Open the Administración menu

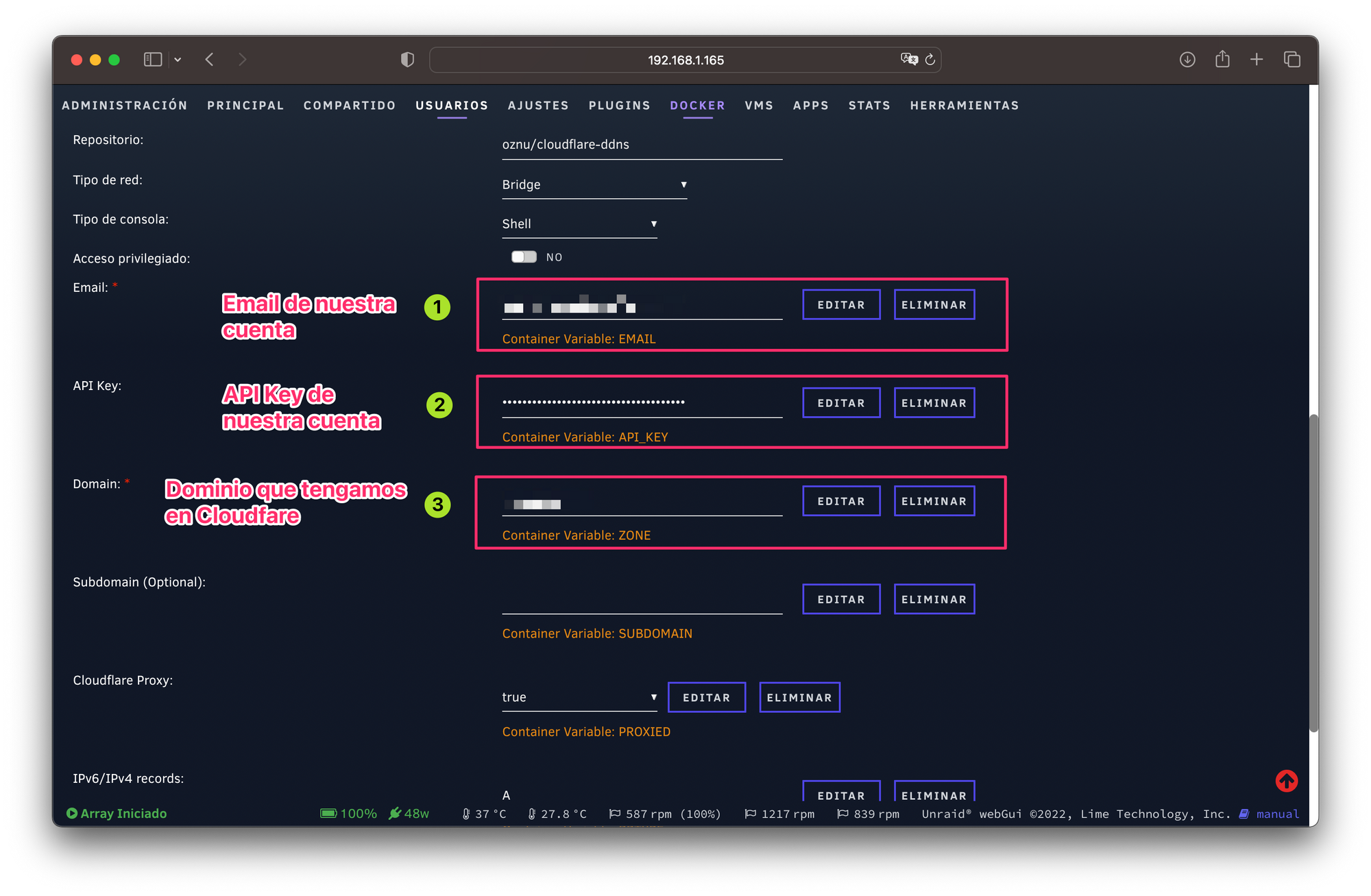tap(125, 106)
